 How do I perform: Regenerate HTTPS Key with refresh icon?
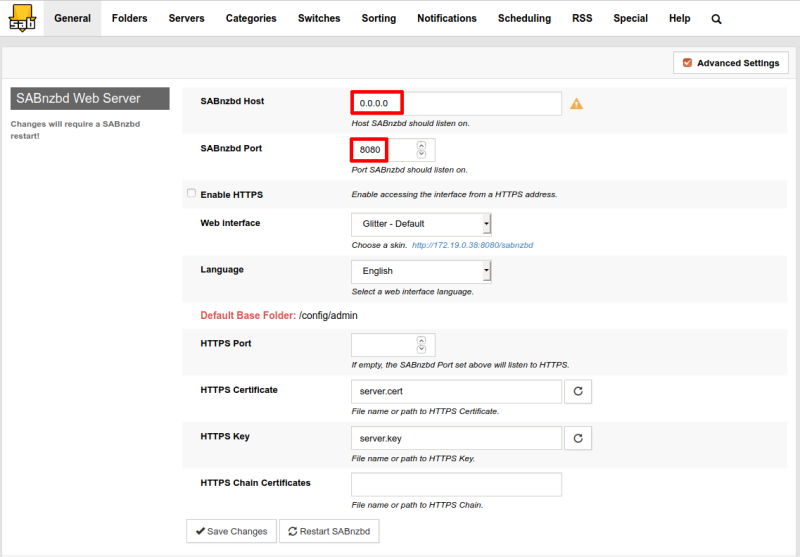(x=578, y=438)
